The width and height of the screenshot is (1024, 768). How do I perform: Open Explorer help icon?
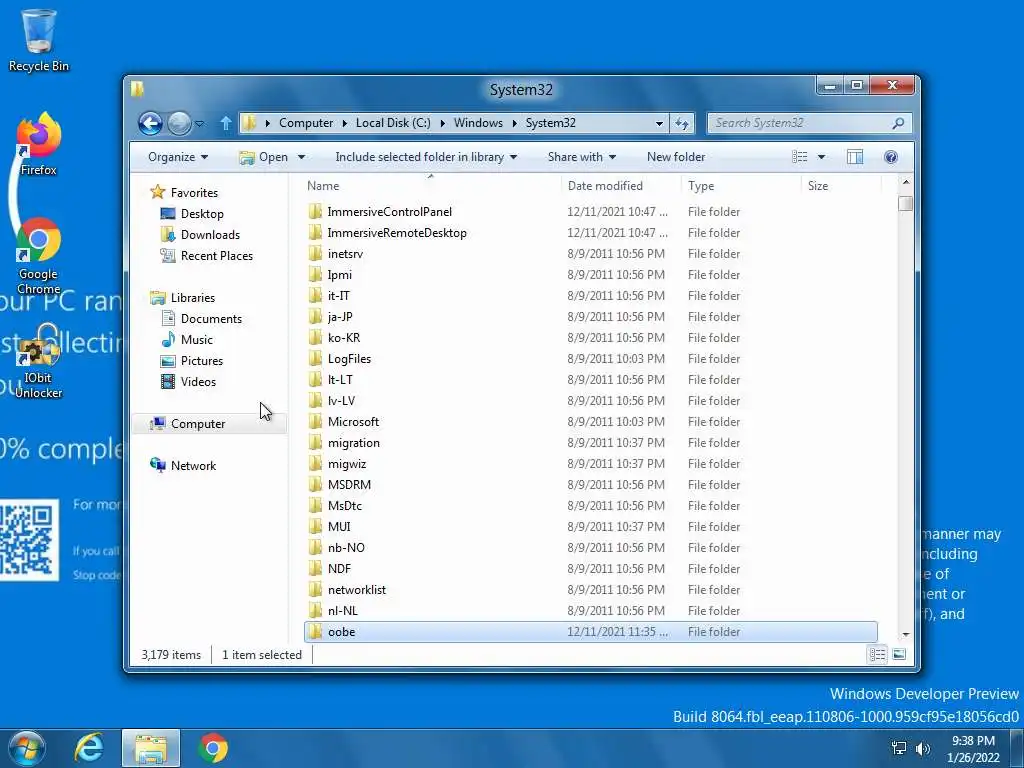click(x=891, y=157)
